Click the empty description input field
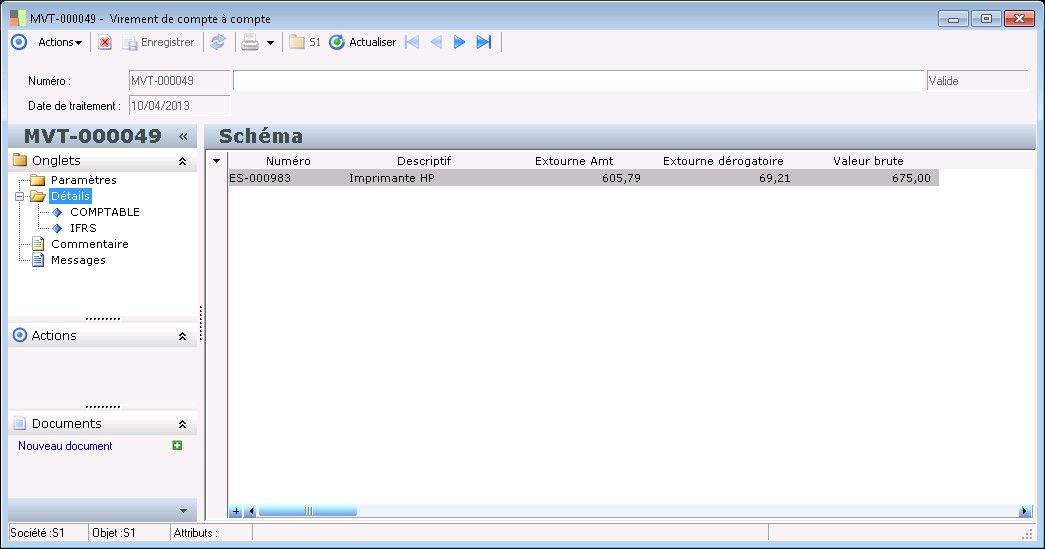The height and width of the screenshot is (549, 1045). 578,81
